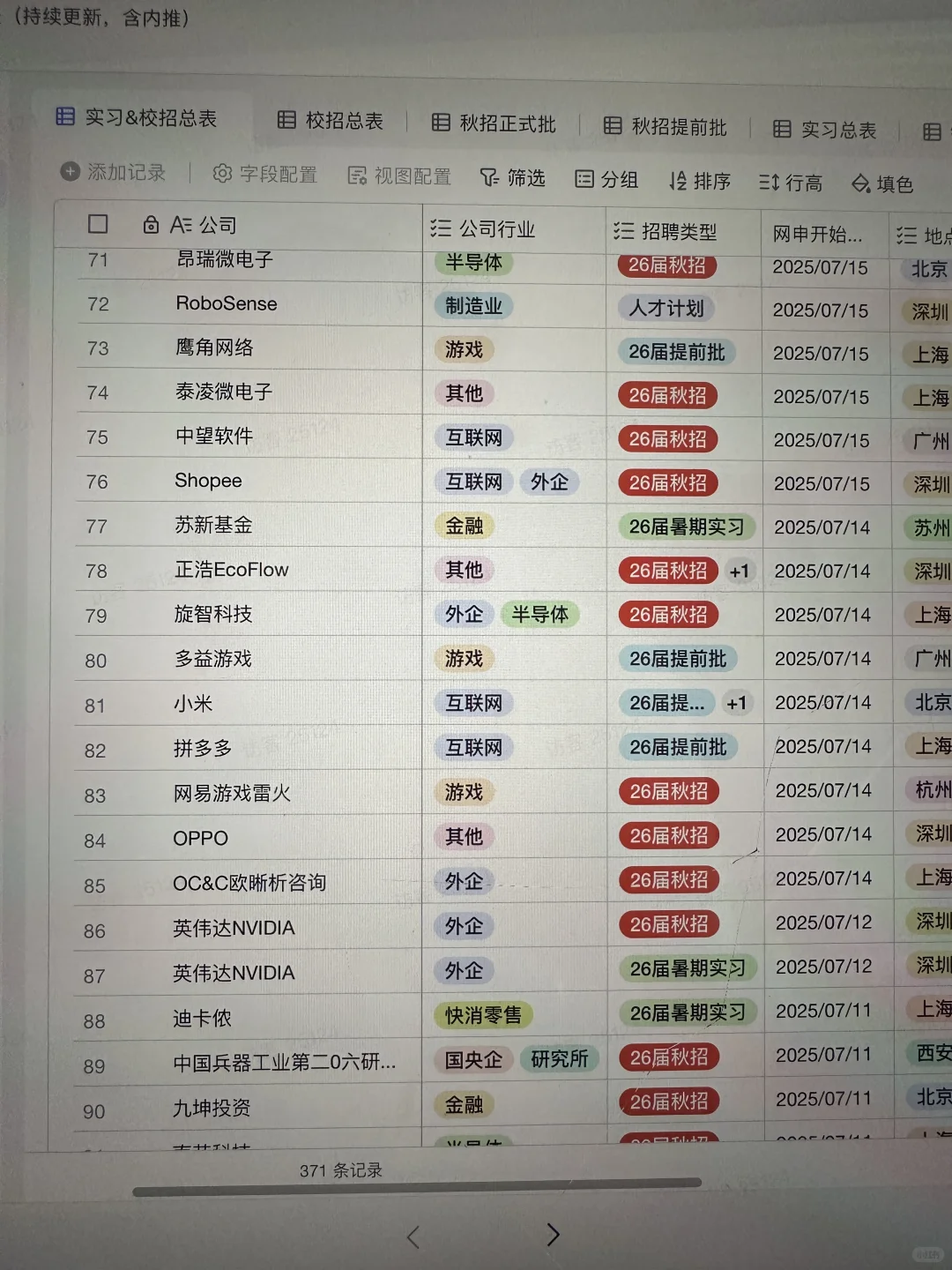Open the 实习&校招总表 tab

click(137, 117)
